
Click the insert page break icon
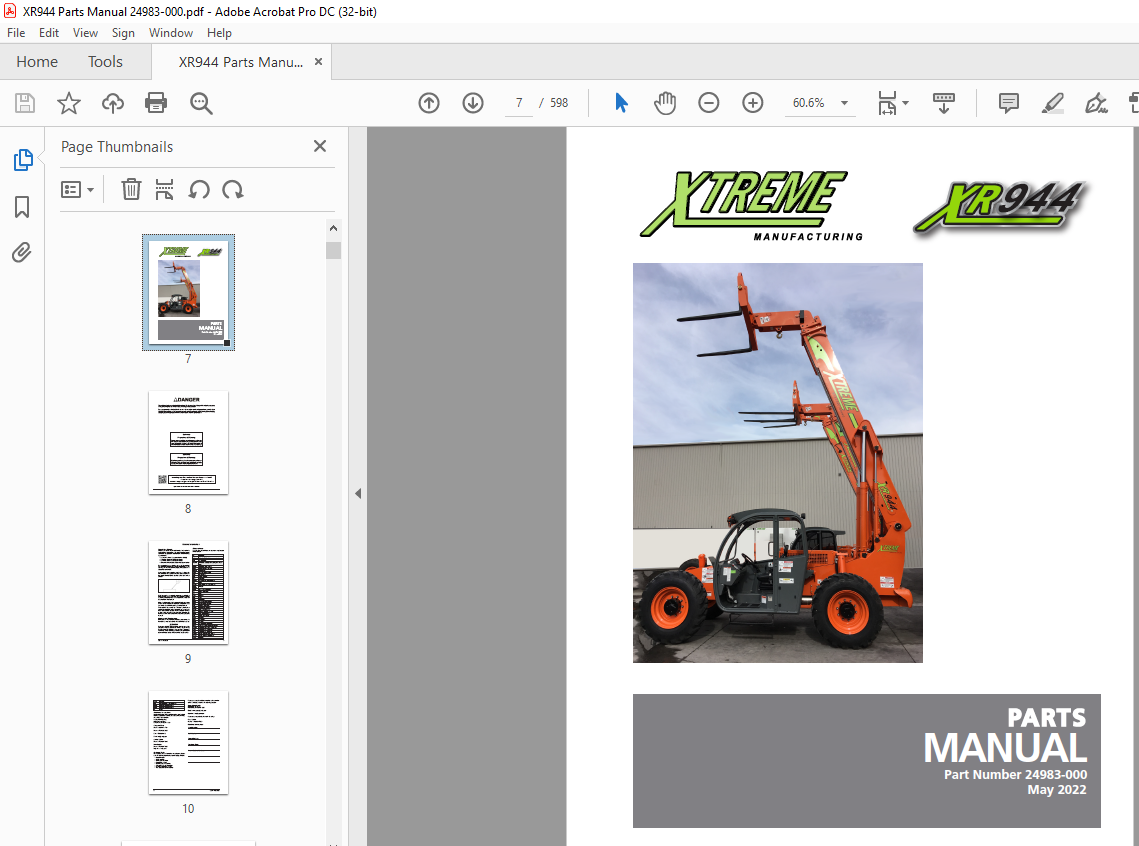[x=164, y=190]
